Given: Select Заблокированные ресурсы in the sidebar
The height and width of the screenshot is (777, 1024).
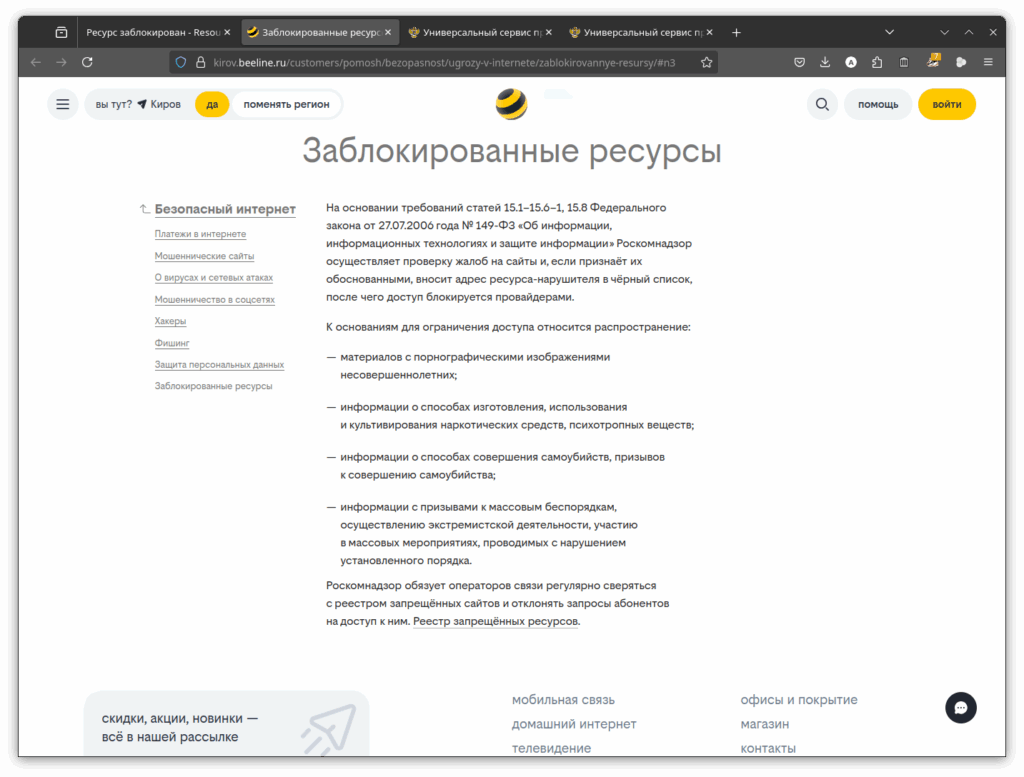Looking at the screenshot, I should click(214, 386).
